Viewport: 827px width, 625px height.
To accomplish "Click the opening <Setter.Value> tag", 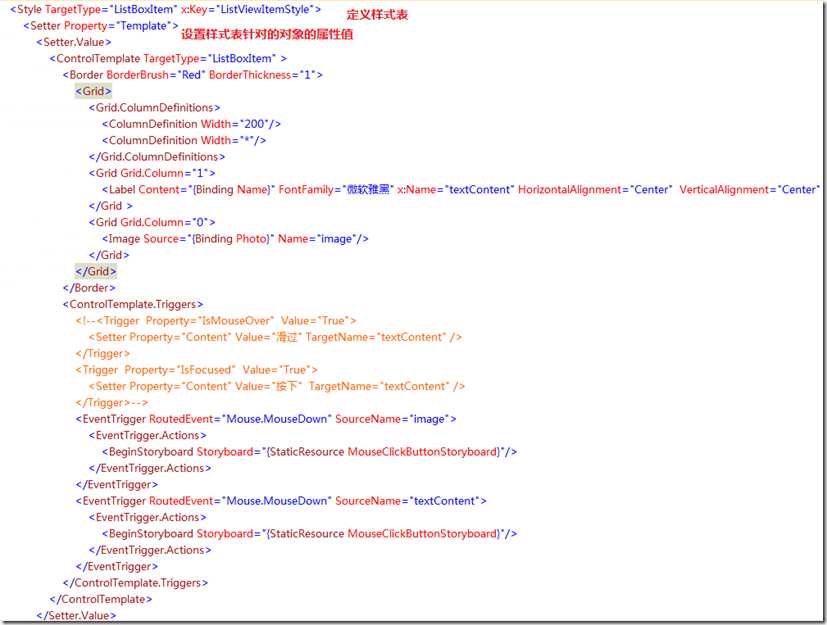I will coord(74,42).
